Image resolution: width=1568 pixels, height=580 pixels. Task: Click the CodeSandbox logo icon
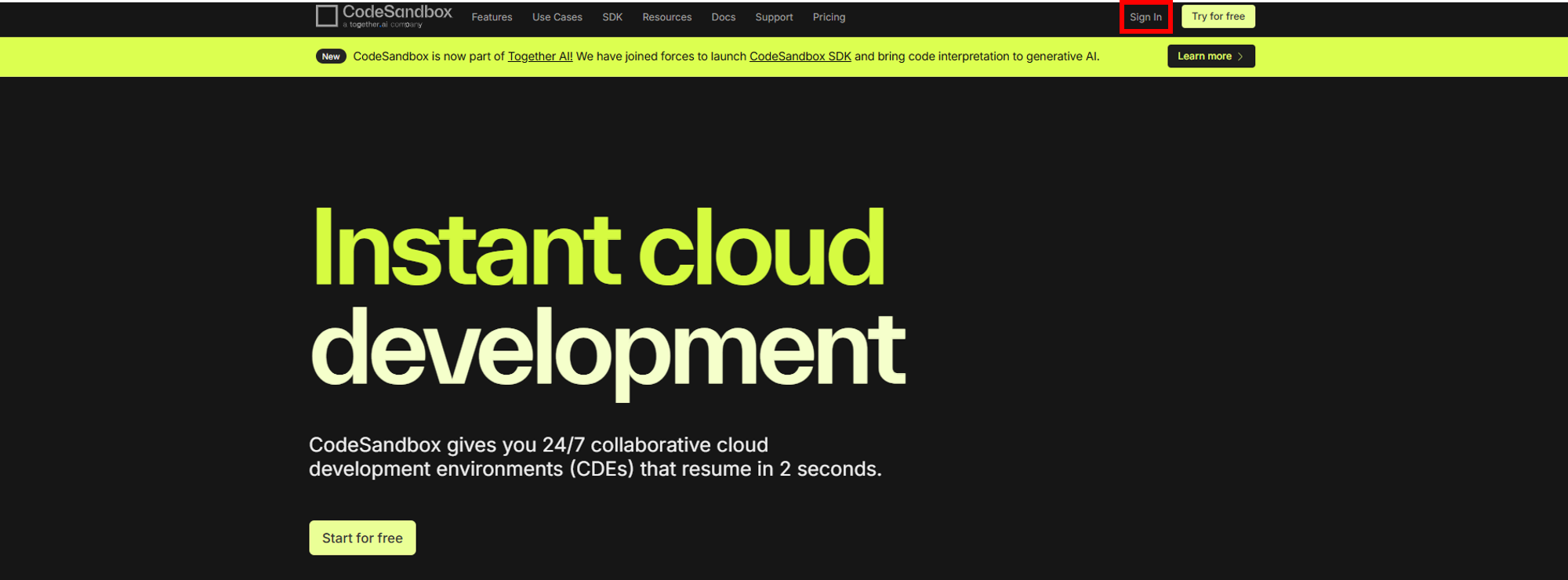tap(327, 16)
